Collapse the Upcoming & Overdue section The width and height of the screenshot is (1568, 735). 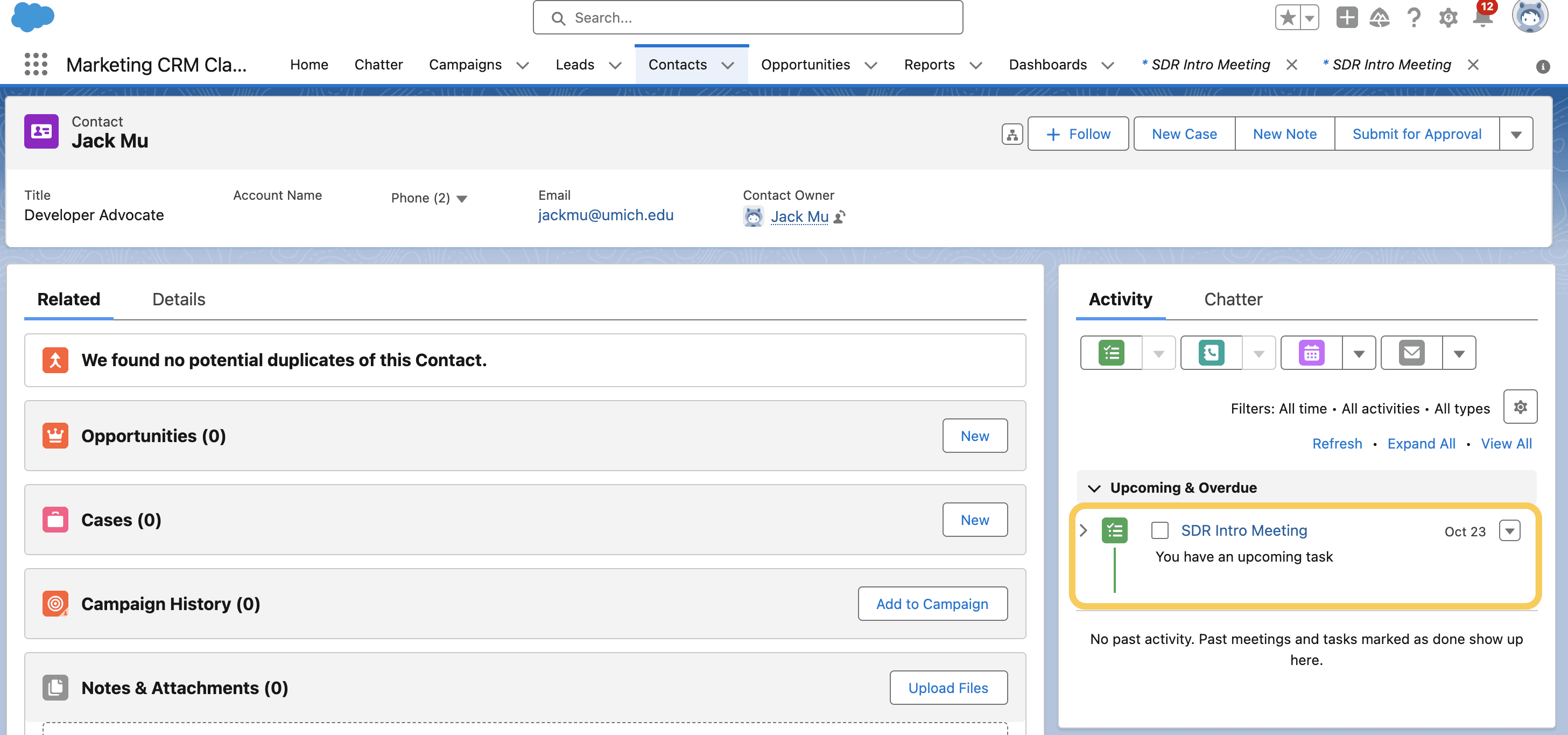1094,488
